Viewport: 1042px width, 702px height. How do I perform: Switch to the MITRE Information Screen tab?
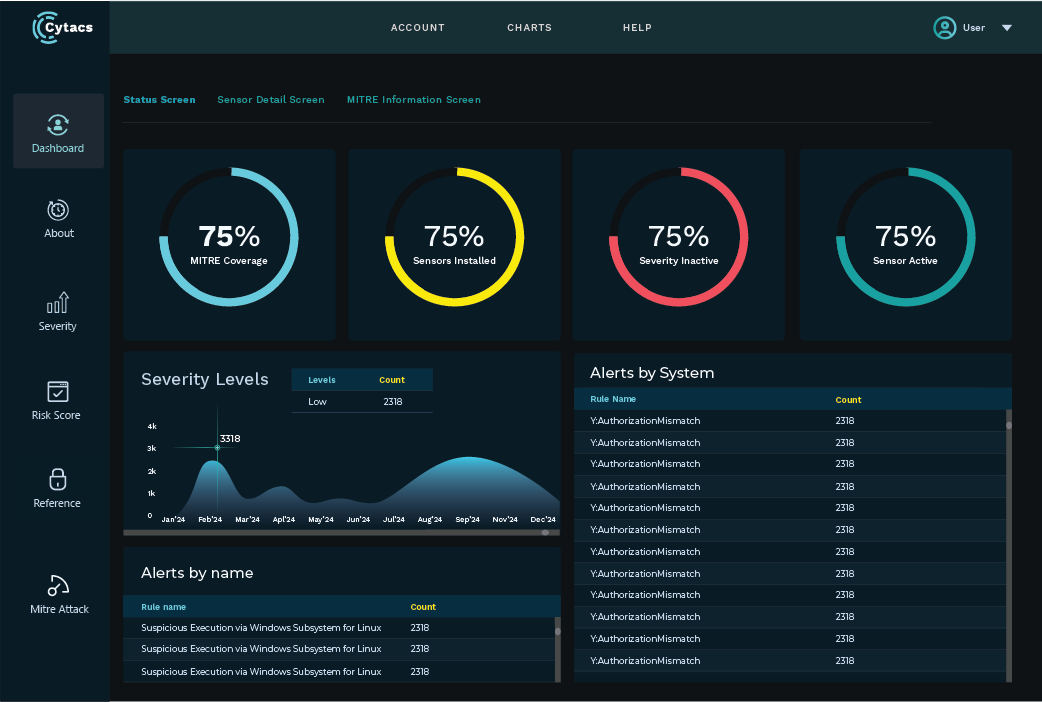[x=413, y=100]
